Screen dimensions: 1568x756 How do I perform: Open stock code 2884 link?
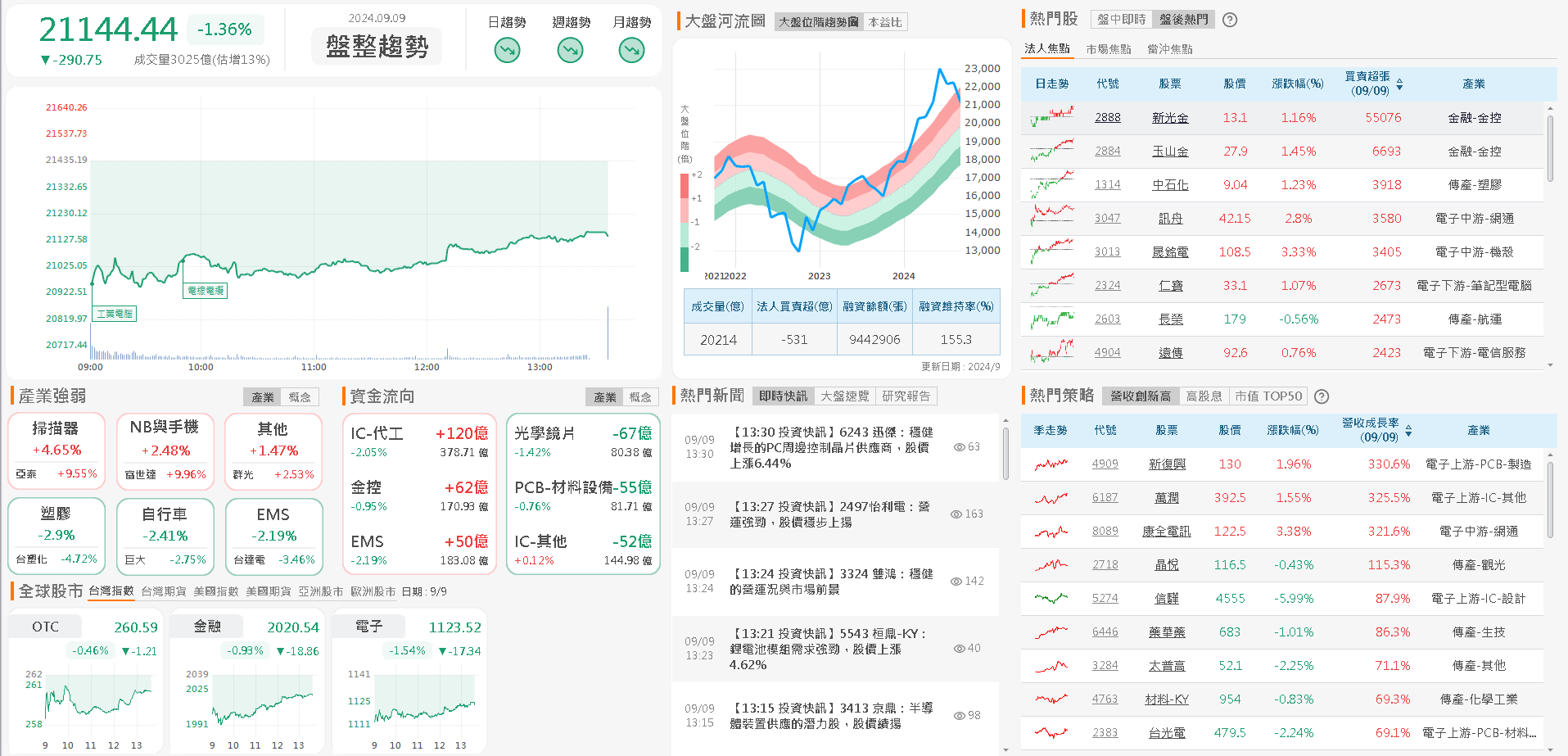coord(1108,152)
